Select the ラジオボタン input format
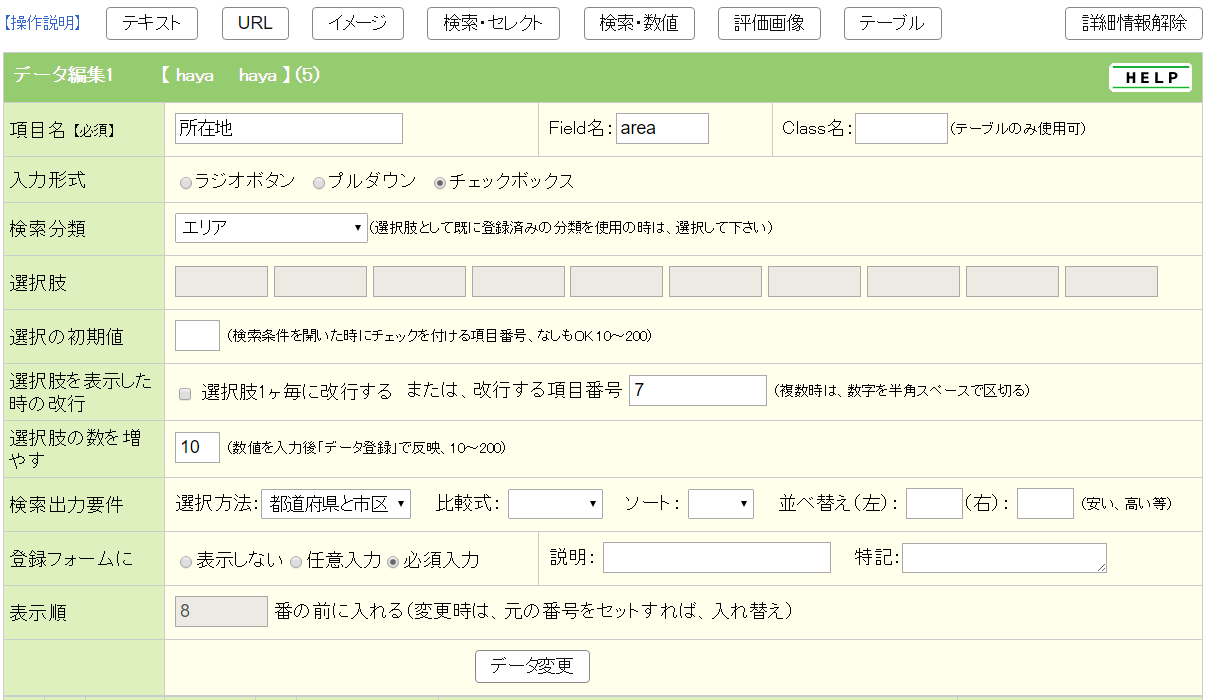Viewport: 1208px width, 700px height. pos(185,183)
